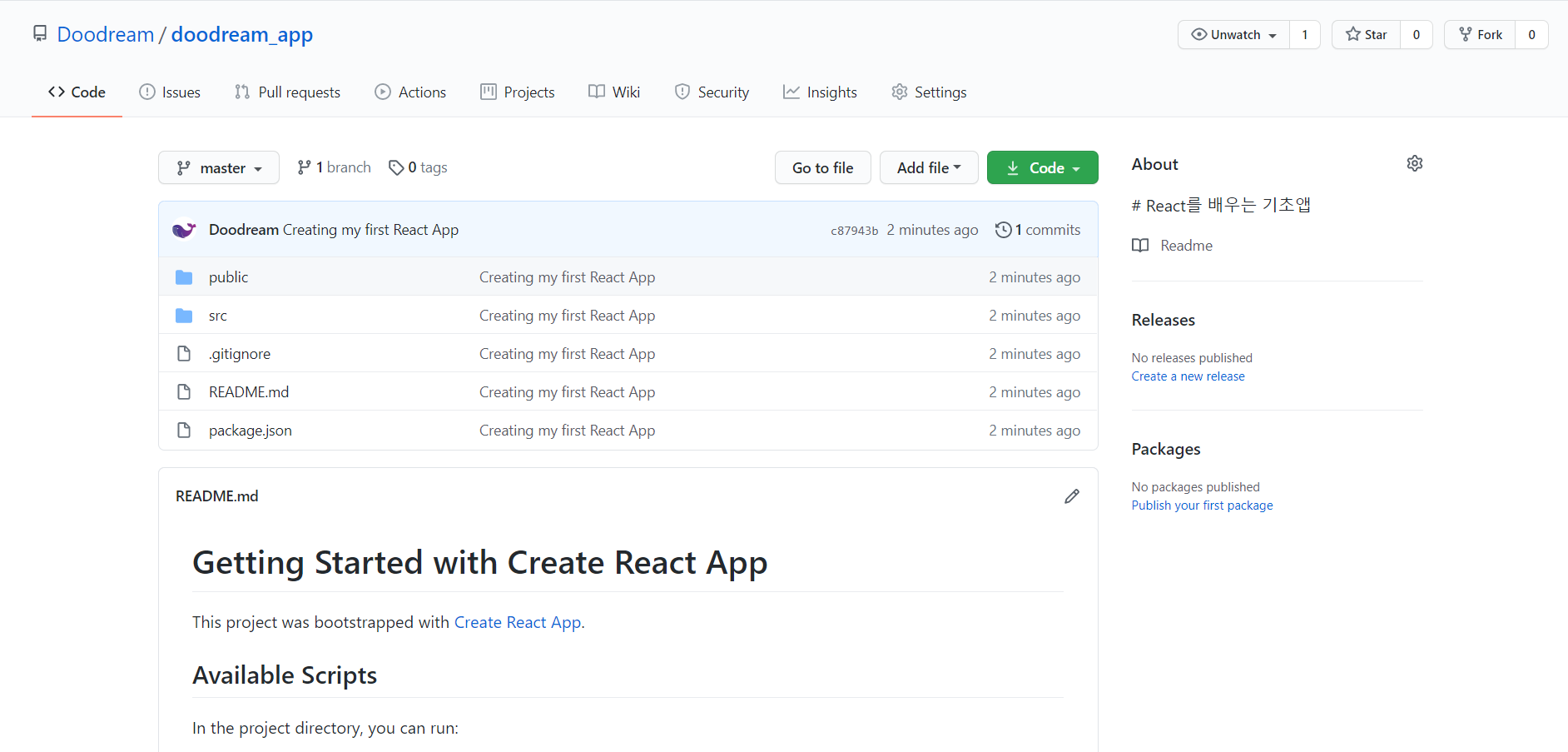Click the doodream_app repository name link
Viewport: 1568px width, 752px height.
(x=242, y=34)
